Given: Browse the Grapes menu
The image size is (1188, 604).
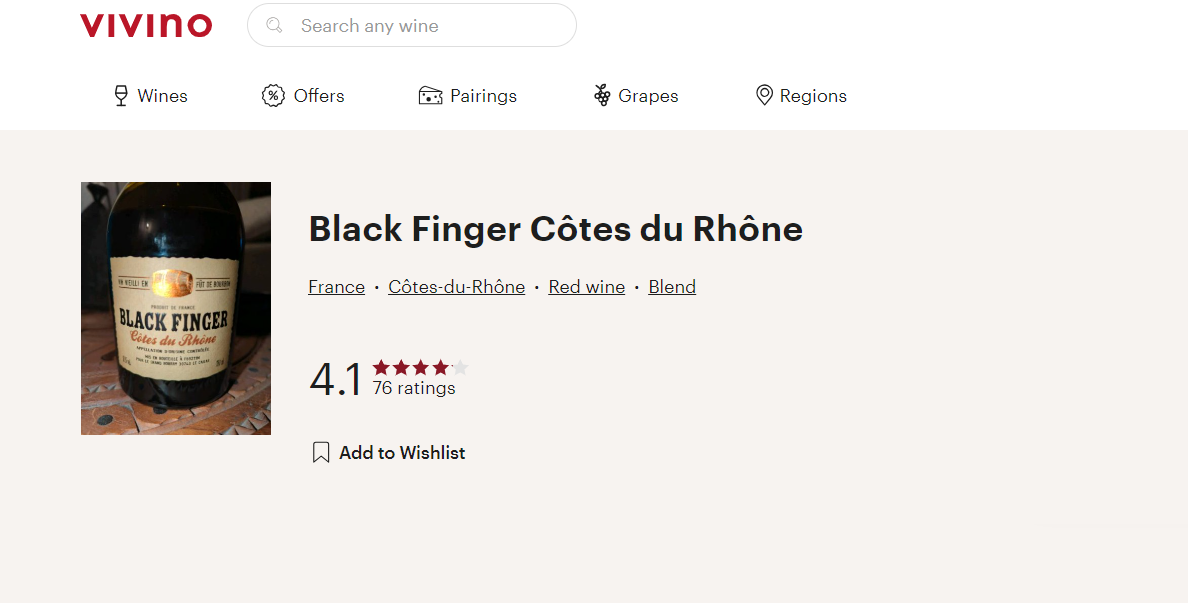Looking at the screenshot, I should (648, 96).
